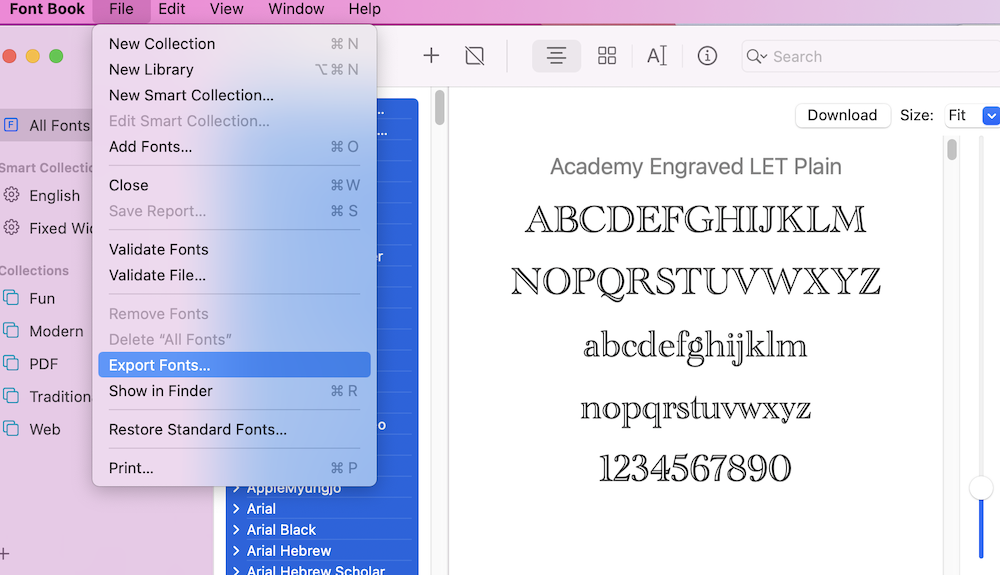Choose Add Fonts menu item

tap(234, 147)
